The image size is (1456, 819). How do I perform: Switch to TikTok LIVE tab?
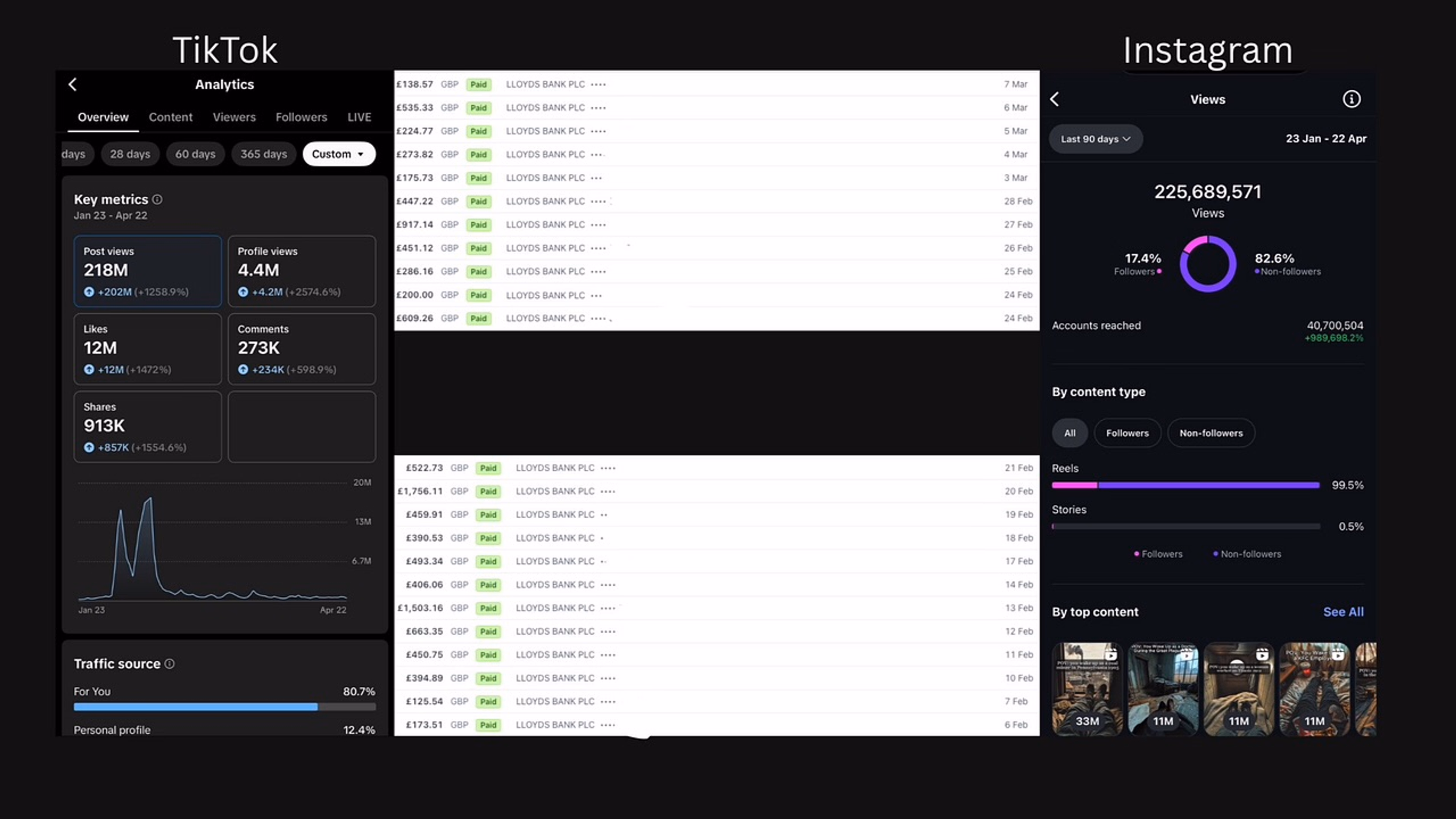(x=360, y=117)
